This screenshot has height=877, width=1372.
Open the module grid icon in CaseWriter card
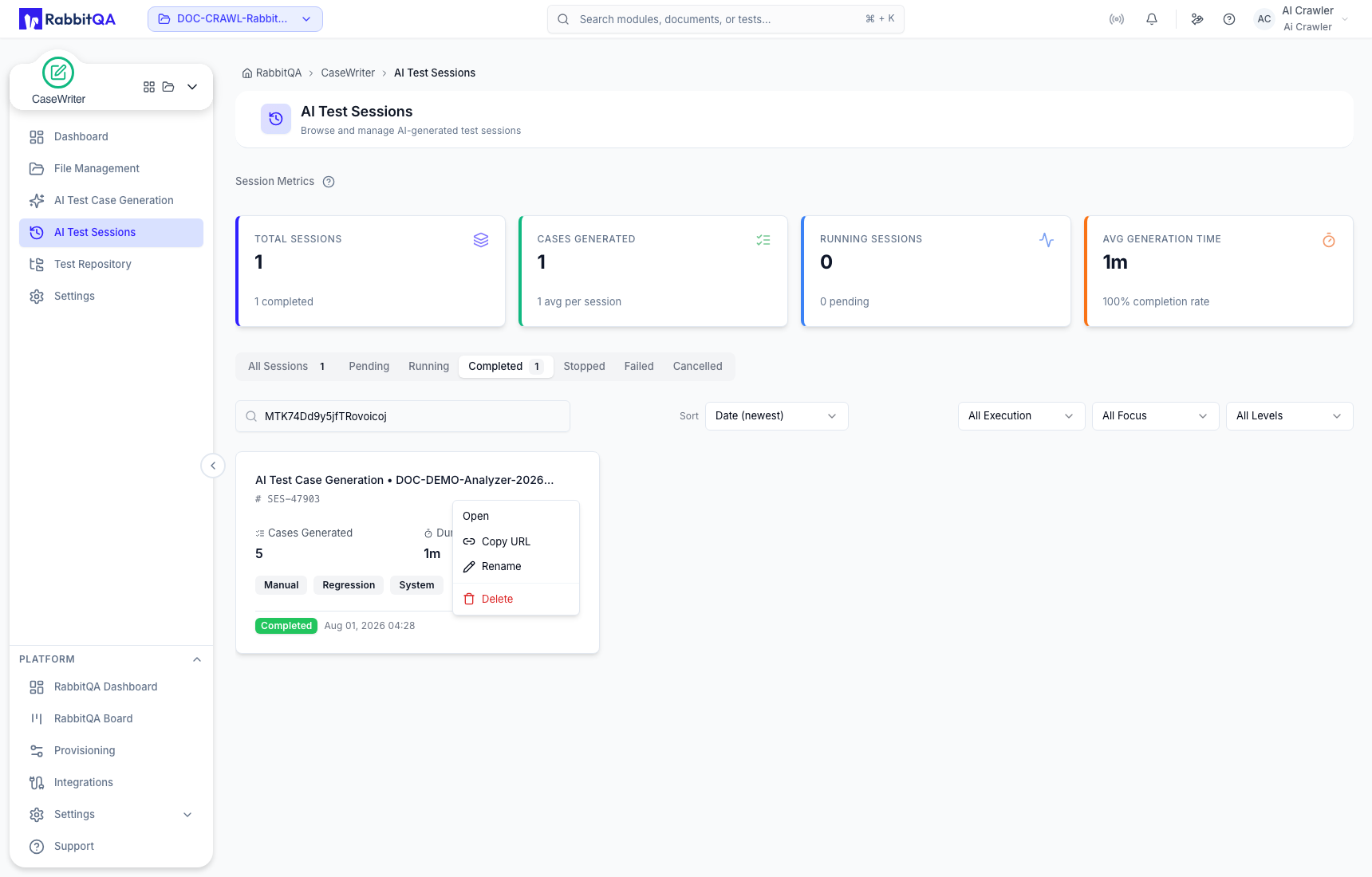pyautogui.click(x=149, y=87)
